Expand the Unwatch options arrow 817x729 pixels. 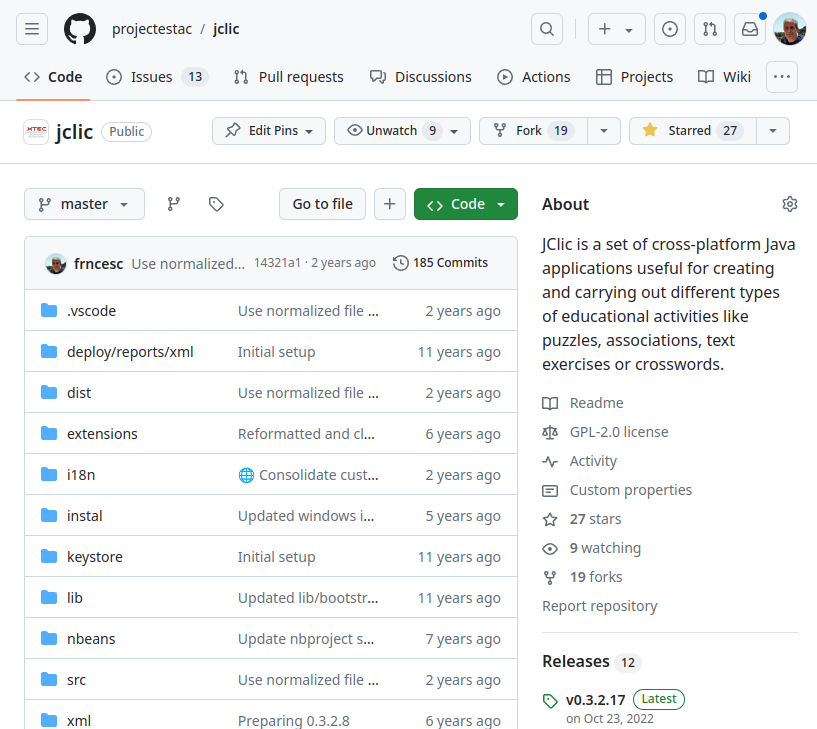point(454,131)
